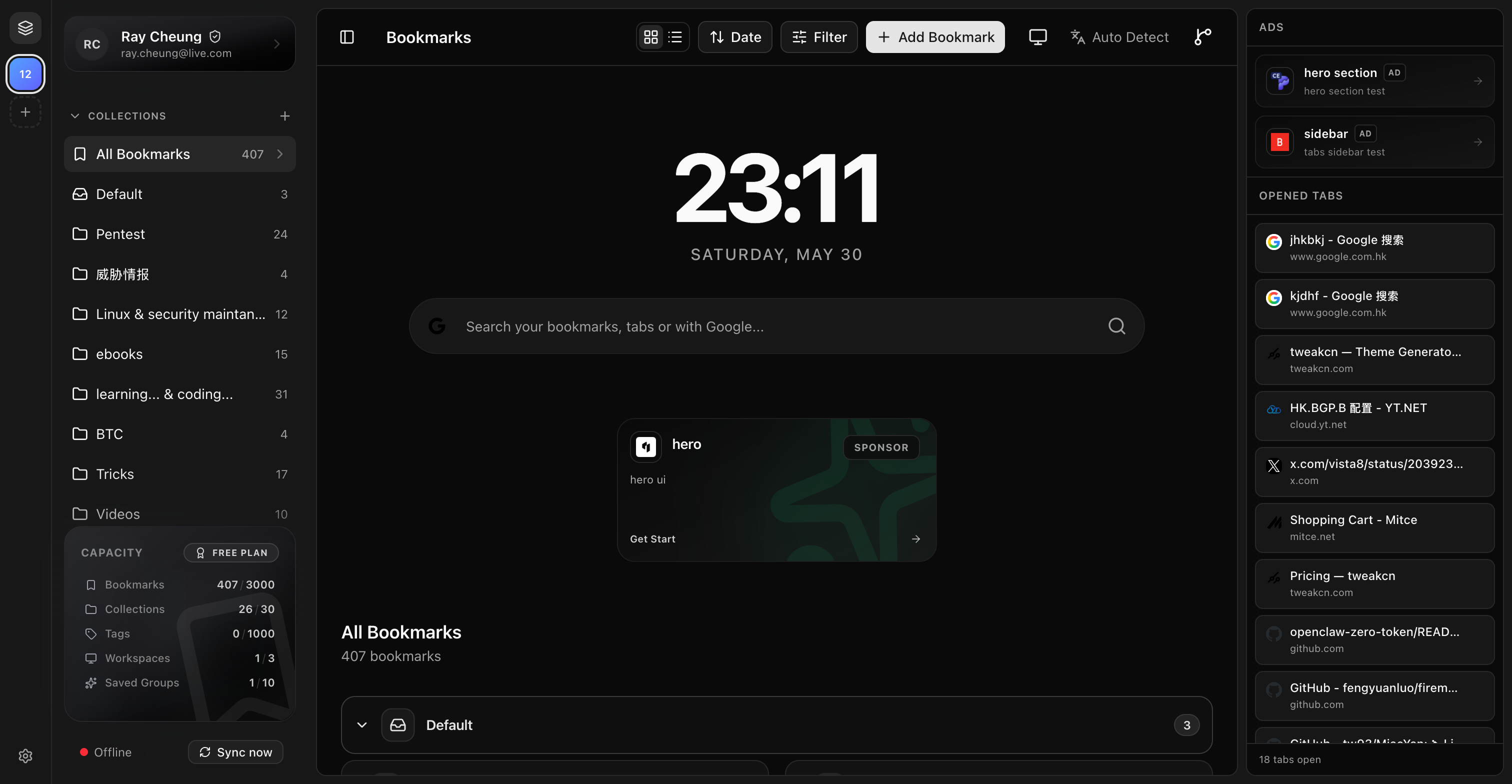This screenshot has width=1512, height=784.
Task: Click the Sync now button
Action: click(236, 751)
